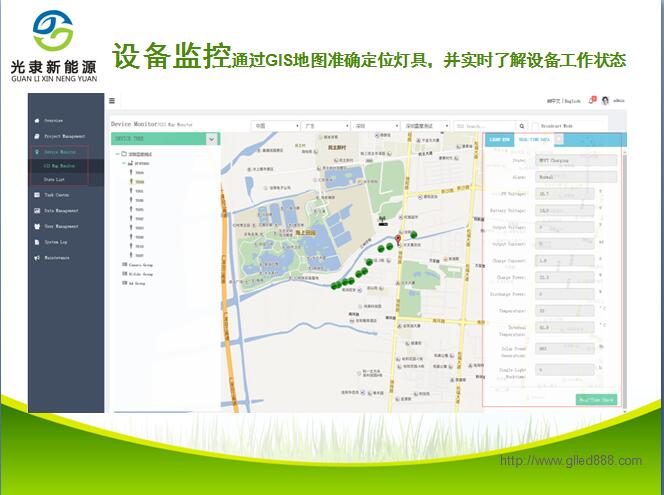Screen dimensions: 664x495
Task: Click the PV Voltage value field
Action: click(x=564, y=194)
